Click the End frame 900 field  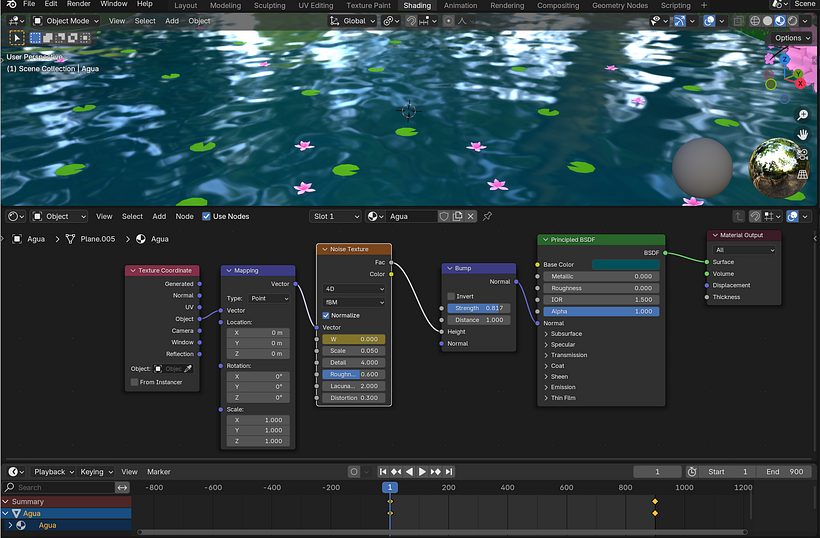click(x=784, y=472)
